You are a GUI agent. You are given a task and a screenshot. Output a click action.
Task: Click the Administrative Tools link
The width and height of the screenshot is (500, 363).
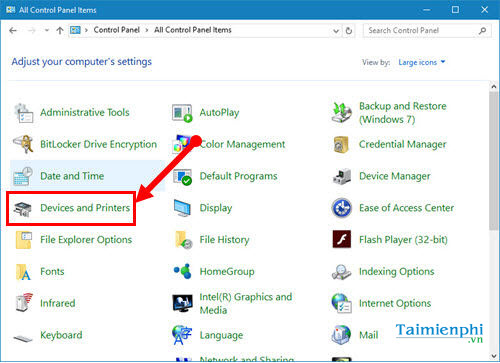(85, 113)
